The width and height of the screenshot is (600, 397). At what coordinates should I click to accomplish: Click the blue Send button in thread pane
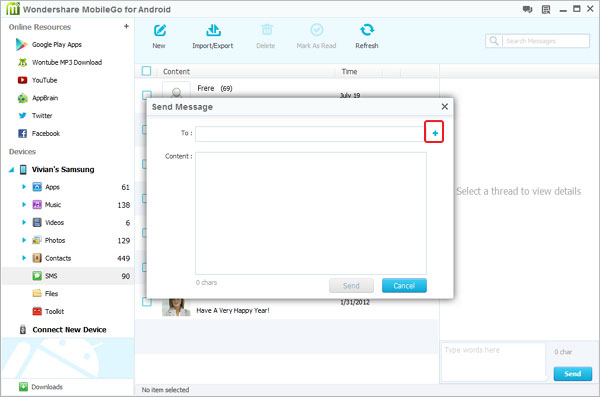[x=572, y=374]
